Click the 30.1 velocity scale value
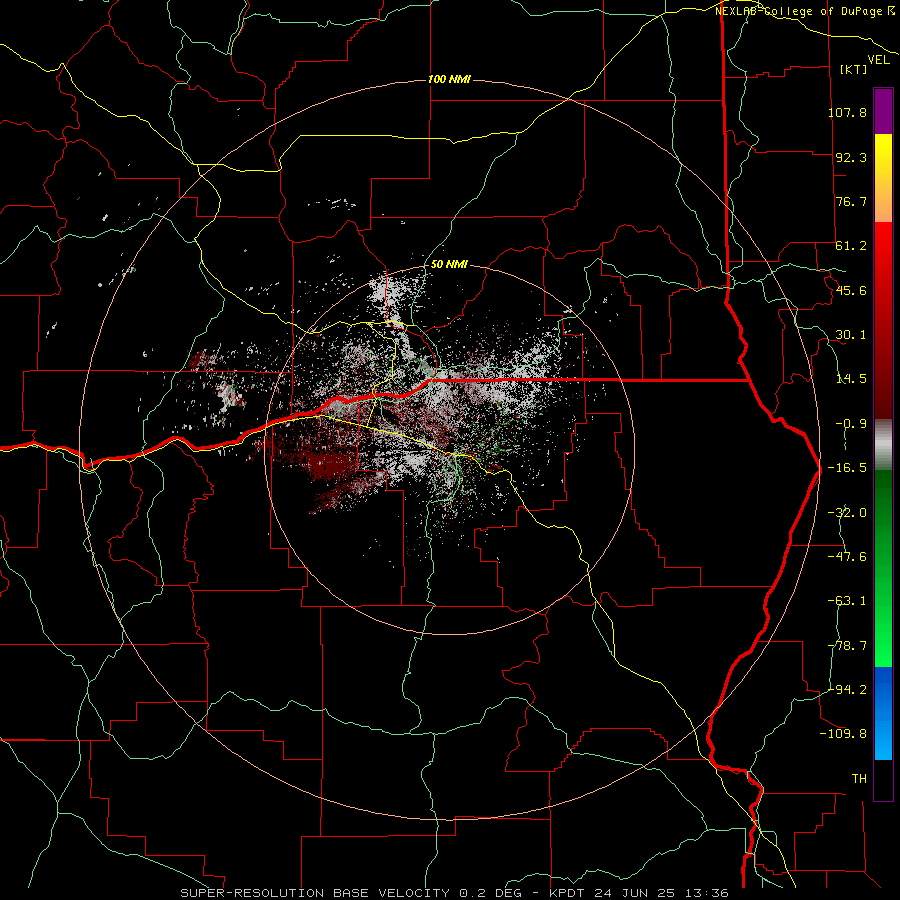900x900 pixels. tap(851, 335)
